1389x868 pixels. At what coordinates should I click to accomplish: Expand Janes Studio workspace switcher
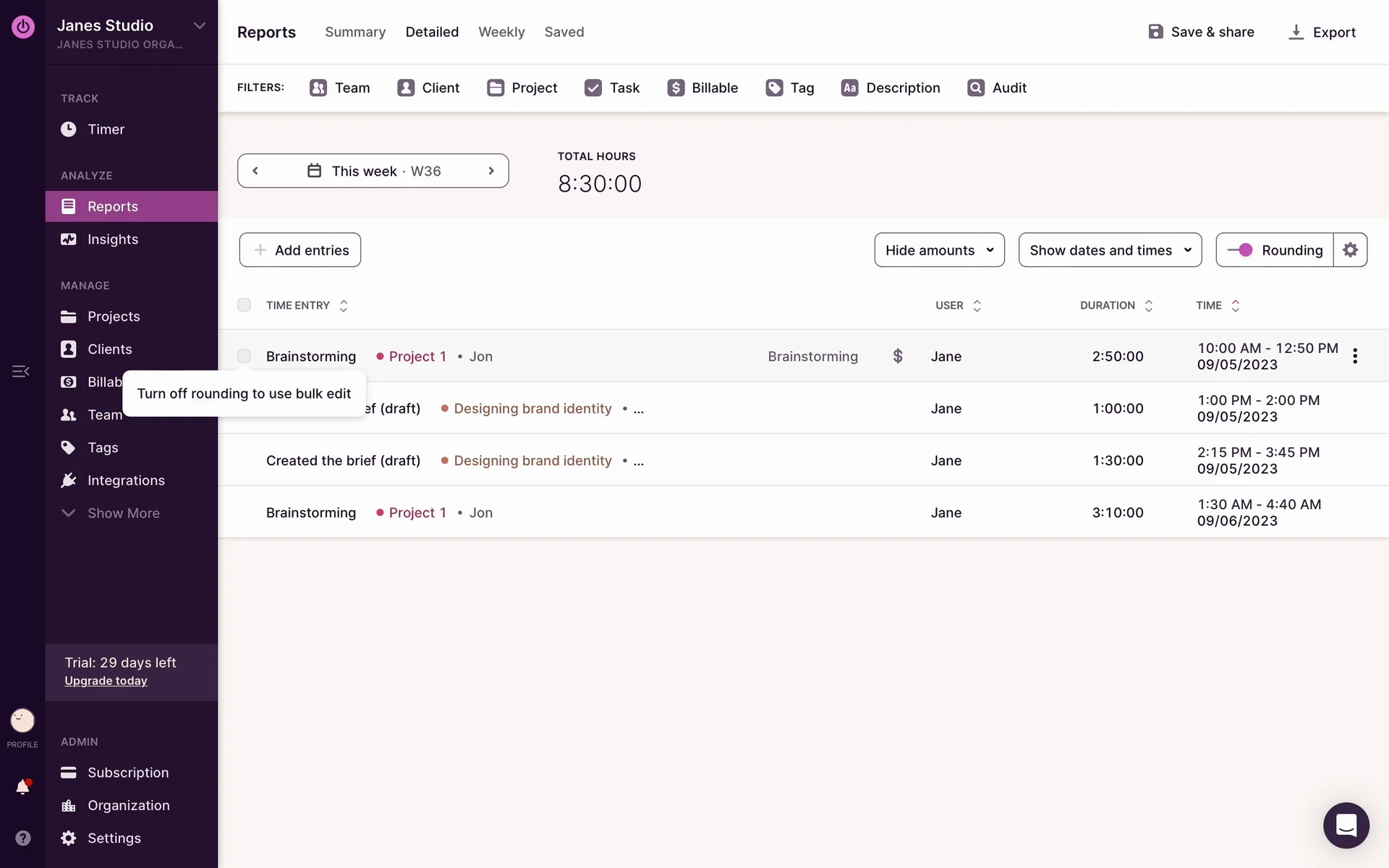click(x=200, y=25)
